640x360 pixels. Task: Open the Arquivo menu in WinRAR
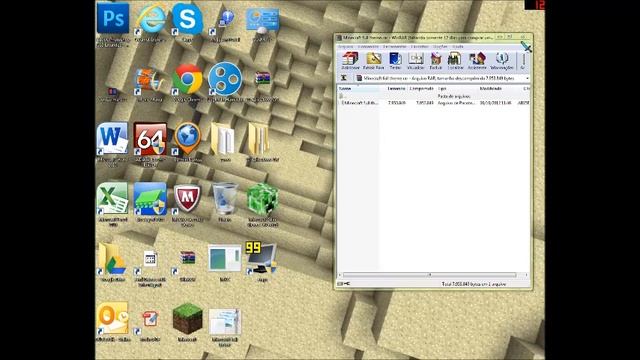(345, 47)
